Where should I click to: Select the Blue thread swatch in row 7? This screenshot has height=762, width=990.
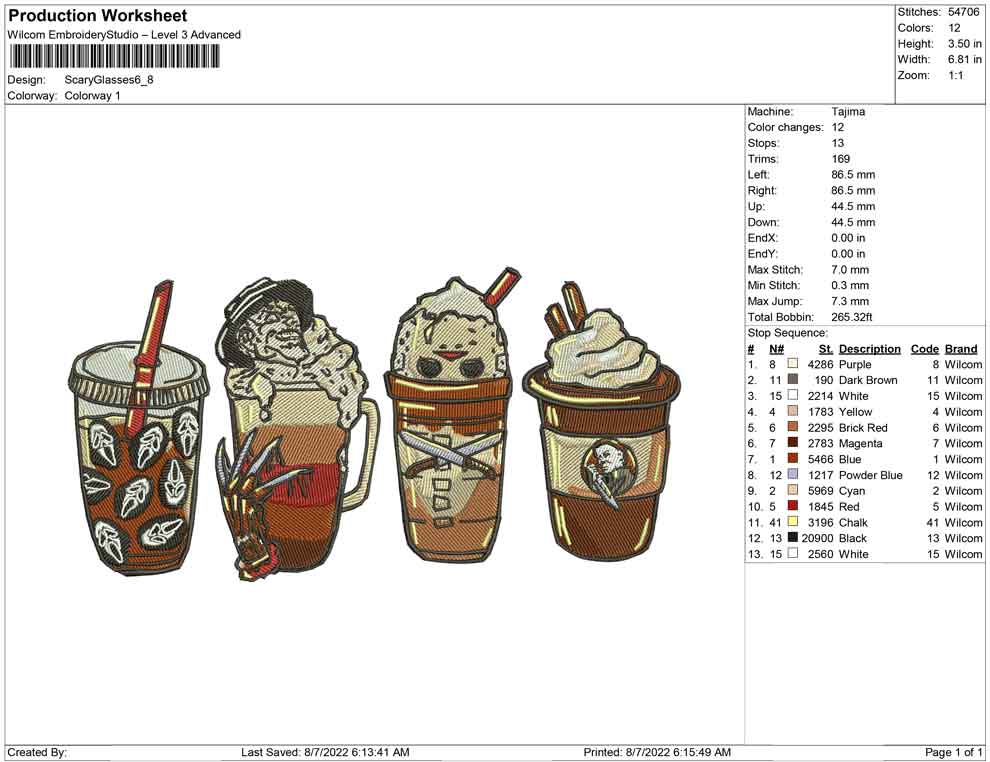793,458
